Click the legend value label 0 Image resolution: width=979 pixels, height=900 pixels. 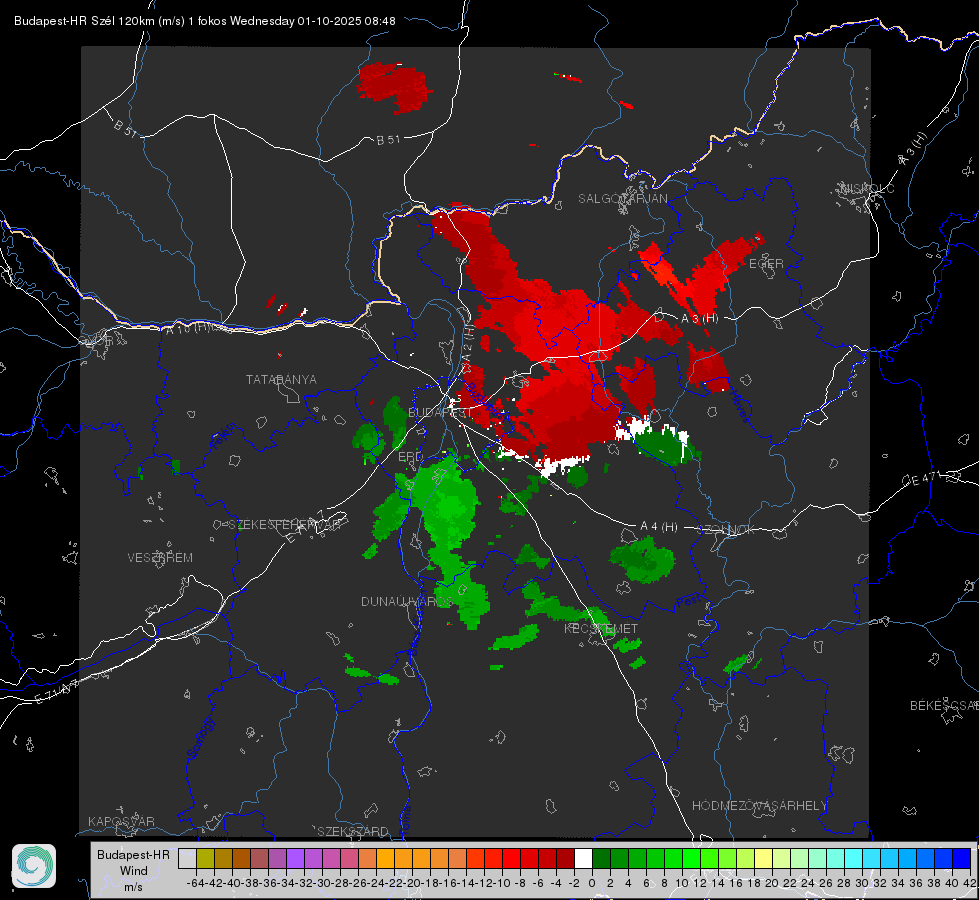click(x=592, y=883)
